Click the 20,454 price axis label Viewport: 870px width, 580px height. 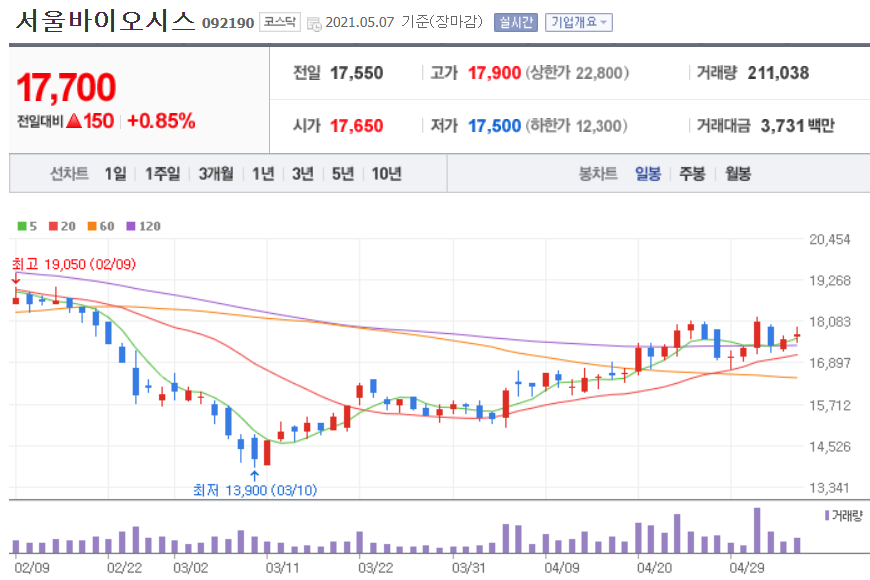(829, 239)
